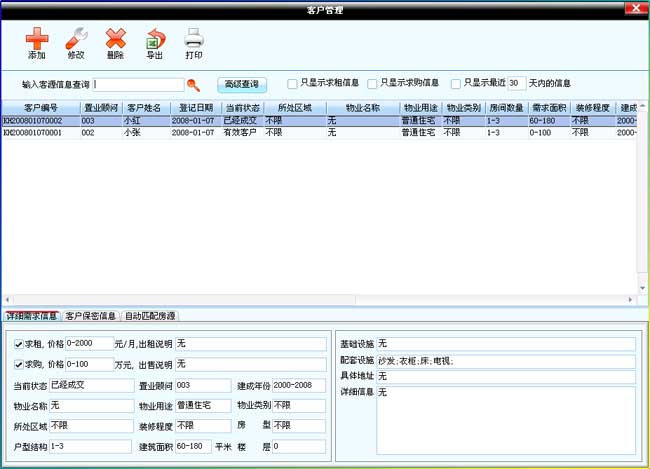This screenshot has width=650, height=469.
Task: Click the 打印 (Print) printer icon
Action: point(194,39)
